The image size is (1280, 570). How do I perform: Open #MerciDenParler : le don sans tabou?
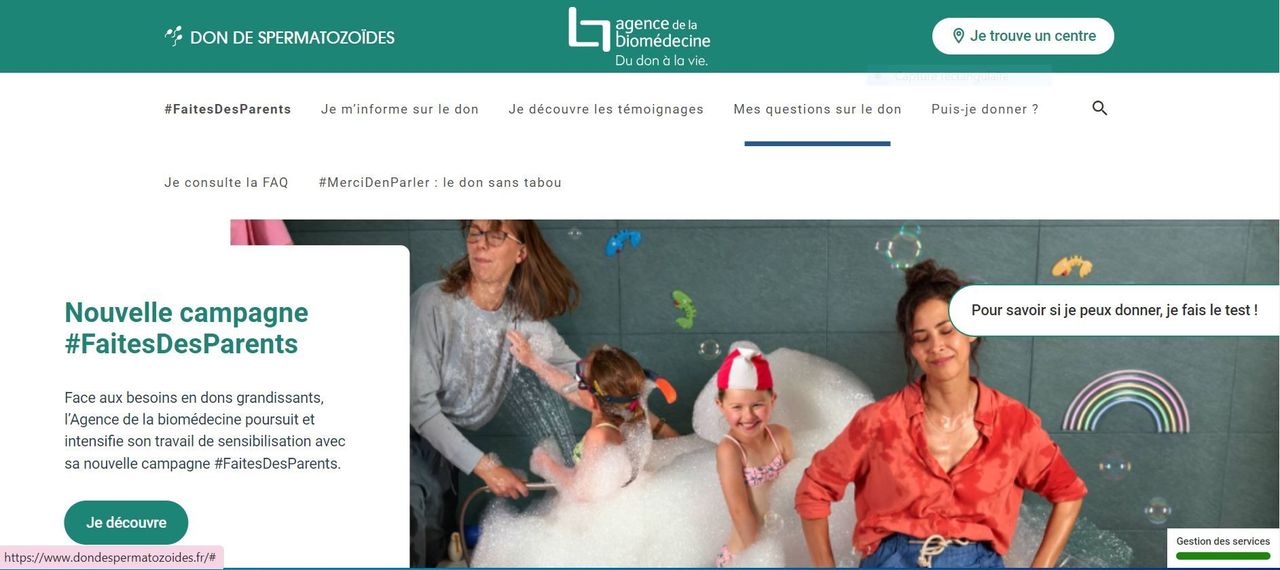pyautogui.click(x=440, y=183)
